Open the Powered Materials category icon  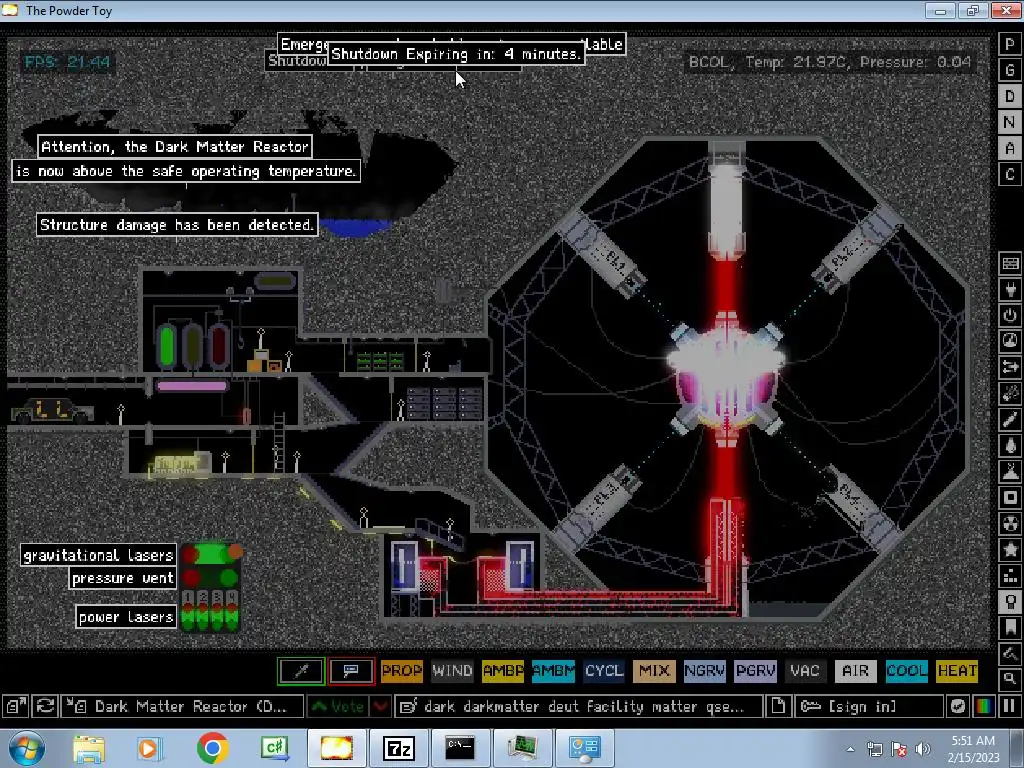tap(1010, 315)
